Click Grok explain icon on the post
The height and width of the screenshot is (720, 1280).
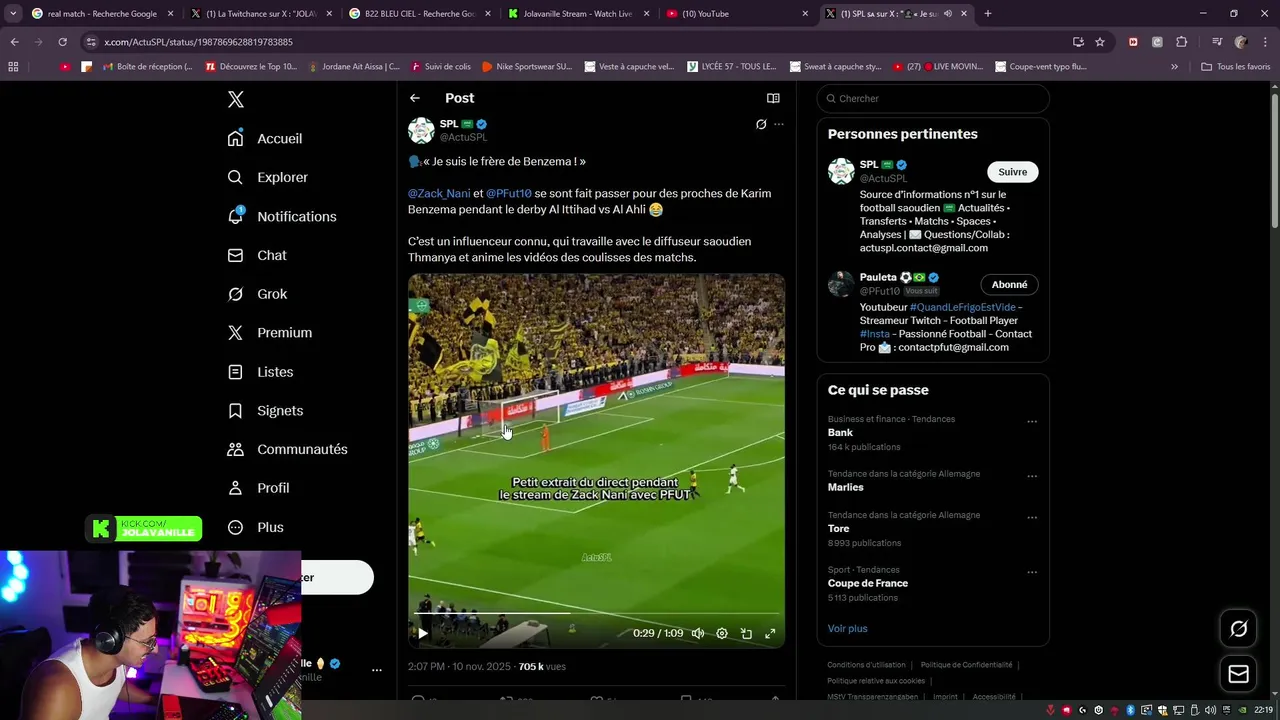[x=761, y=125]
